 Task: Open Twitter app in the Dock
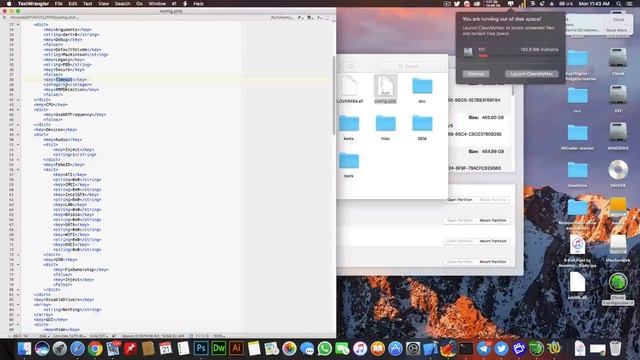coord(501,349)
